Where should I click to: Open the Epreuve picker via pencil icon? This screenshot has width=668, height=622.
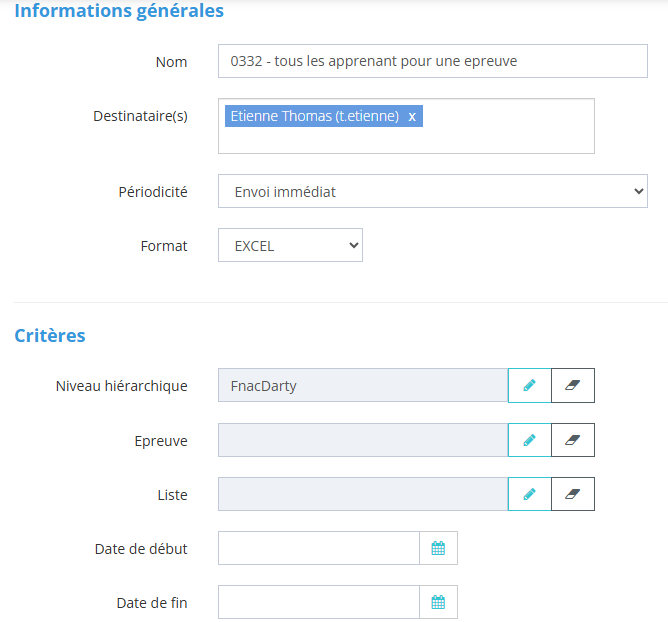[x=529, y=440]
